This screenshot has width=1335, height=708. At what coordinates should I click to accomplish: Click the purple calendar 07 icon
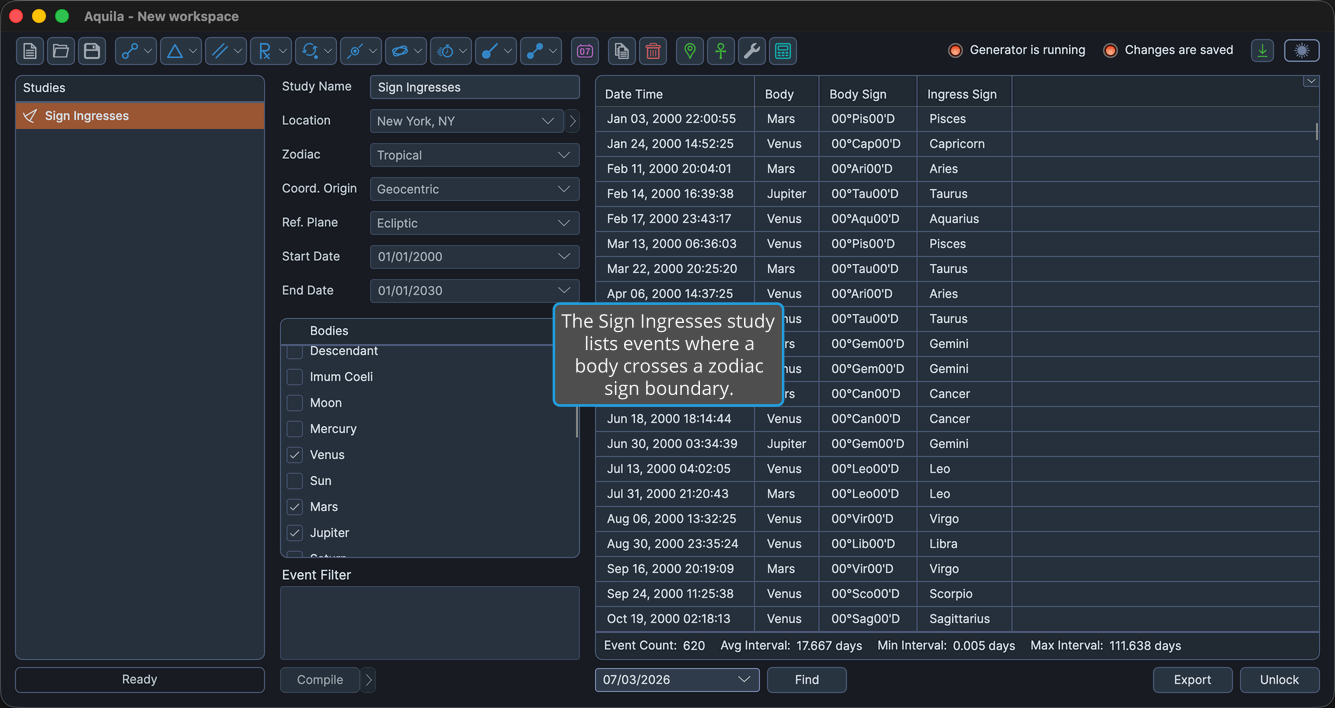coord(585,51)
